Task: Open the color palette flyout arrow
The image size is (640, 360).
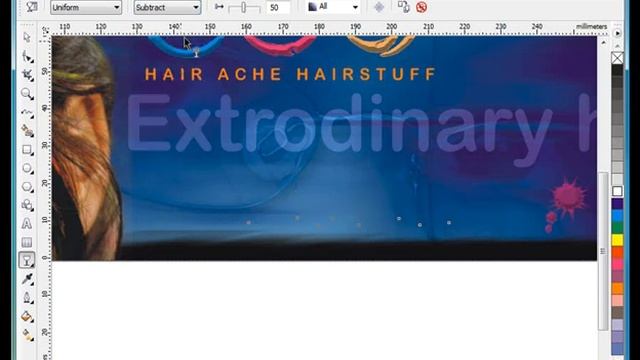Action: (x=618, y=33)
